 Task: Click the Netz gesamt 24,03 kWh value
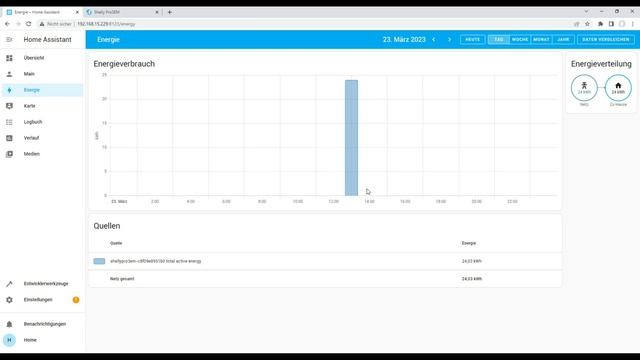(x=472, y=279)
